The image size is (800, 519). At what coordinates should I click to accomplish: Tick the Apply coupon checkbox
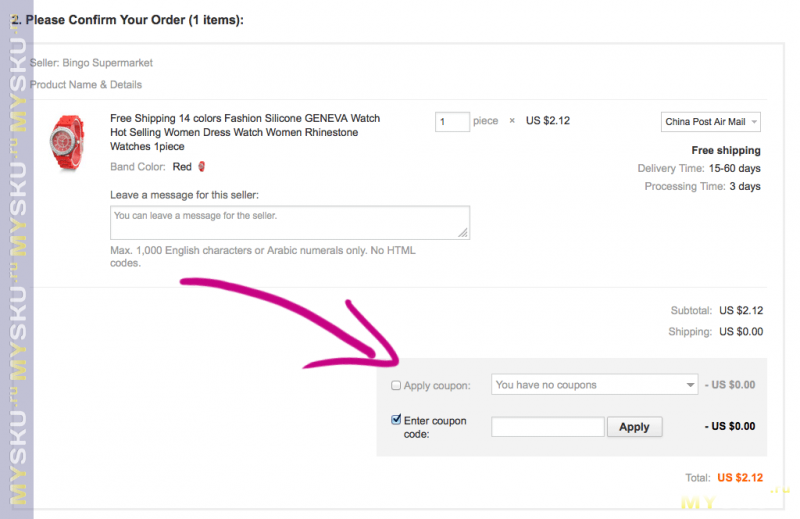tap(397, 385)
